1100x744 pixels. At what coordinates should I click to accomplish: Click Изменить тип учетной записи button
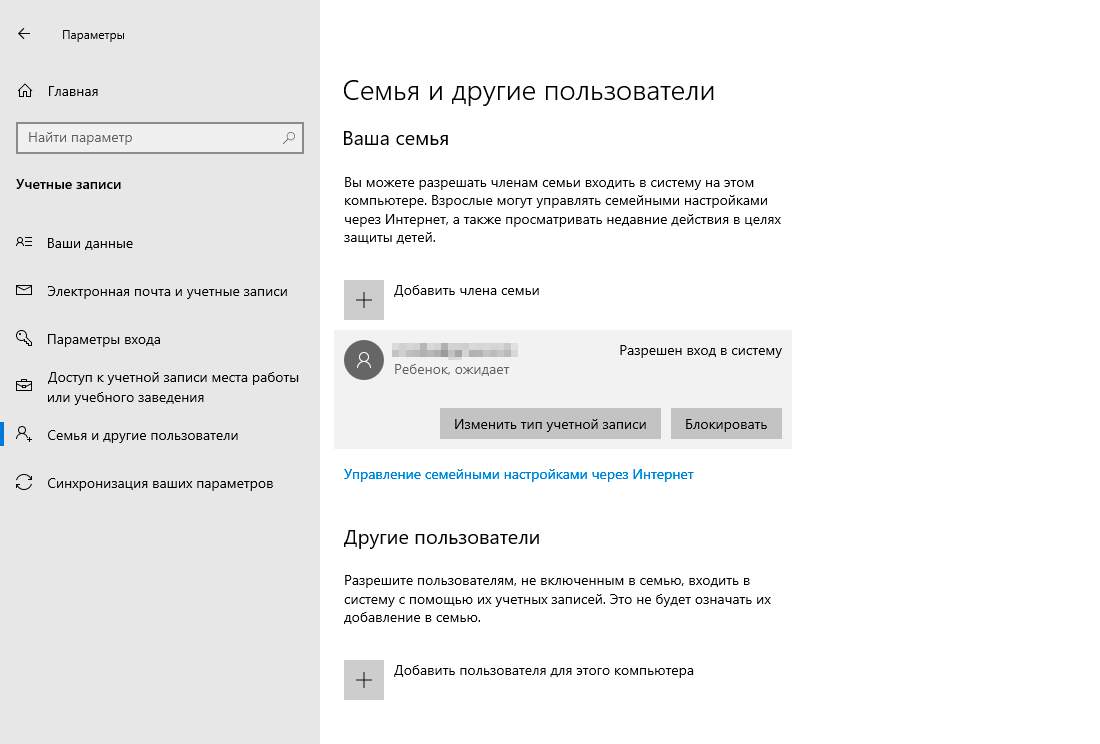[x=550, y=424]
